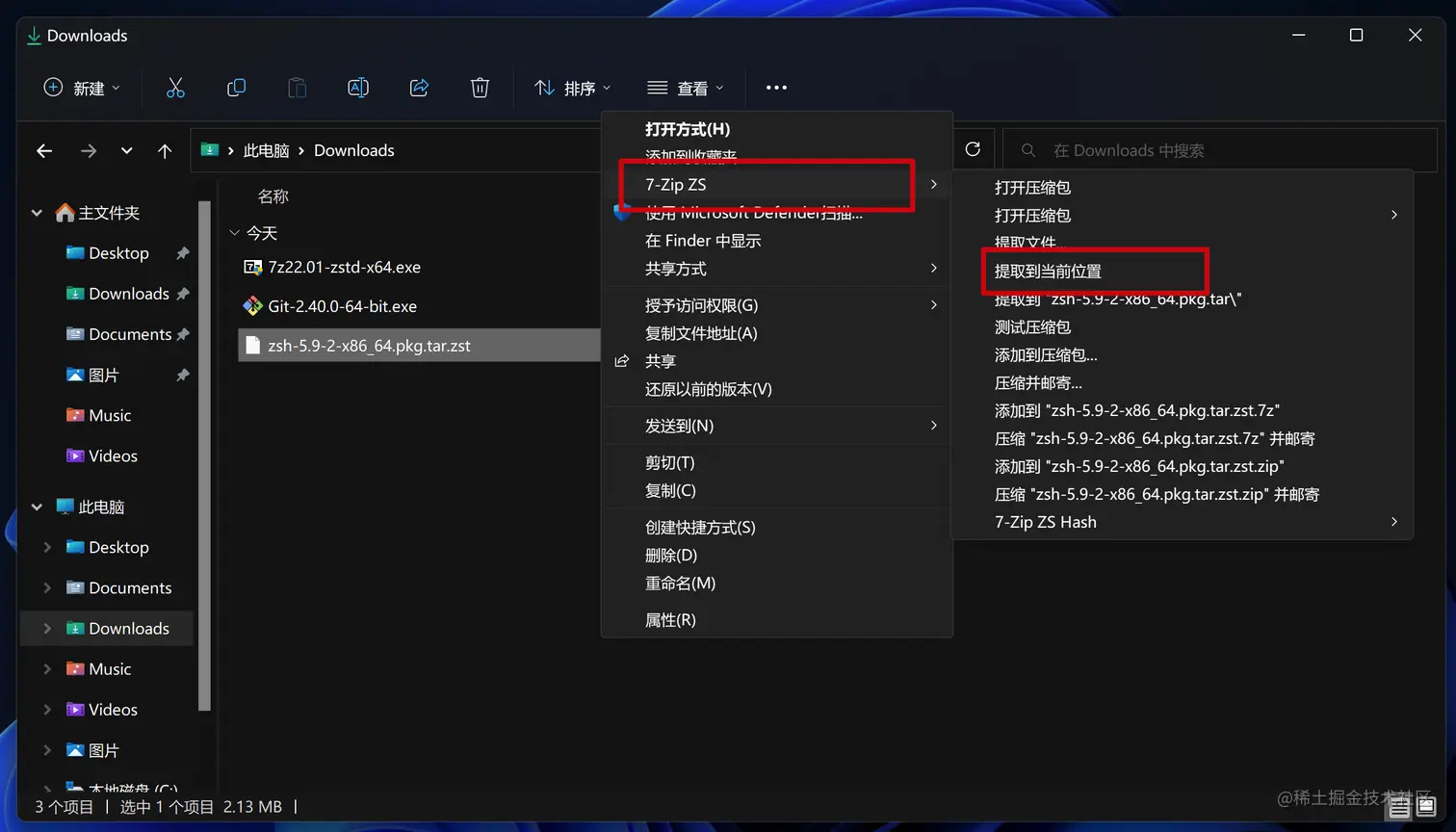Click the Downloads folder icon in address bar
Screen dimensions: 1456x832
209,149
